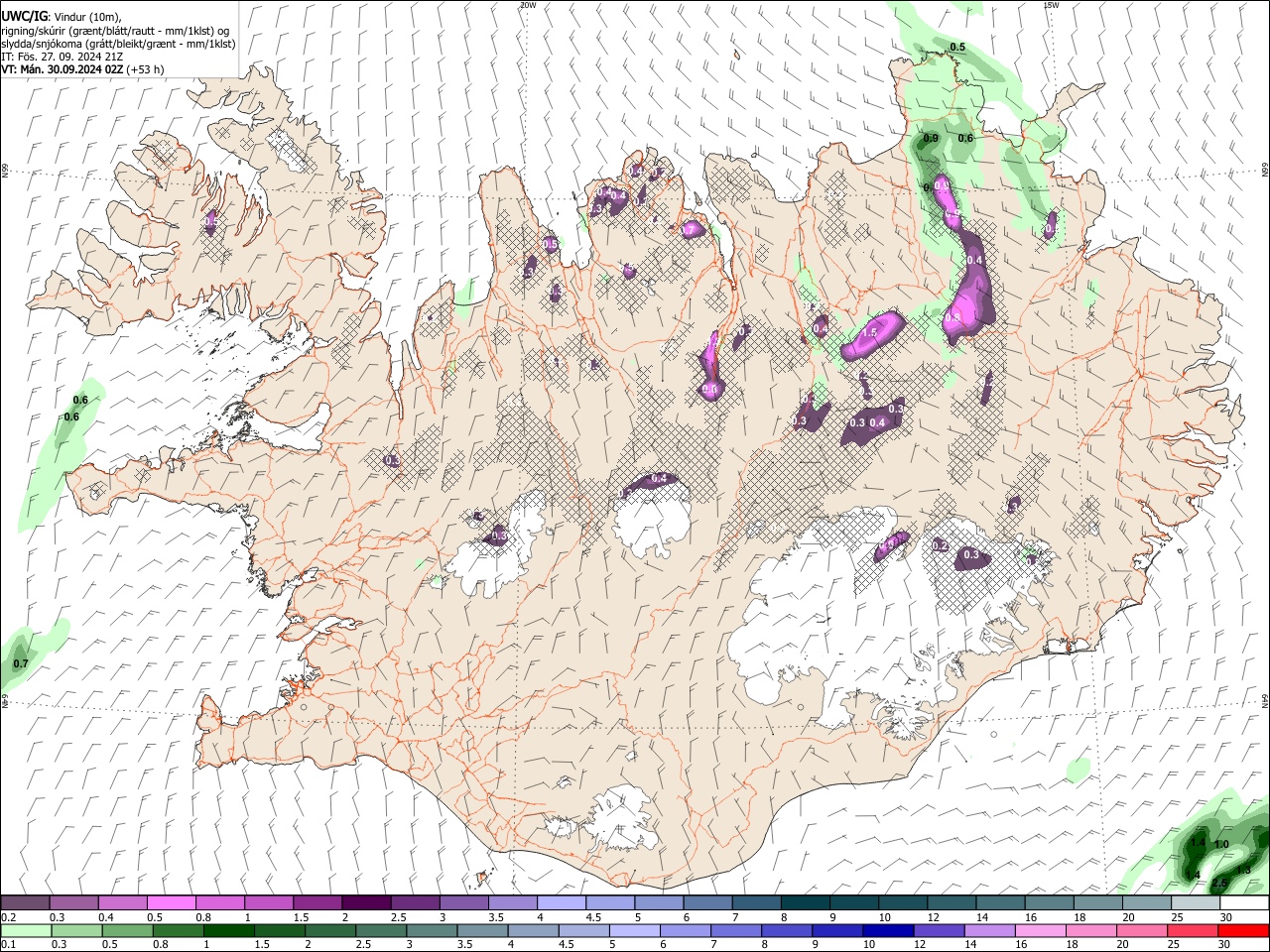Screen dimensions: 1270x952
Task: Click lower legend swatch between 2 and 2.5
Action: [x=329, y=930]
